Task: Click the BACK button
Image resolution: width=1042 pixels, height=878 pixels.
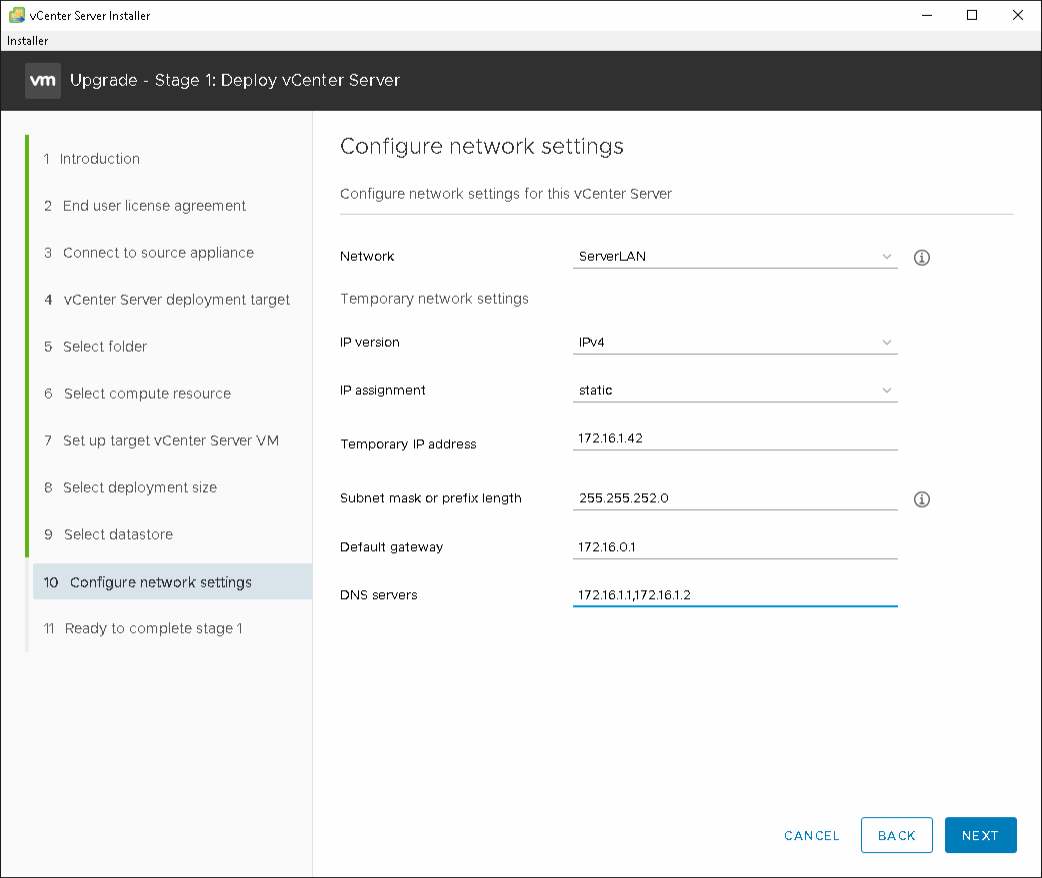Action: pos(896,836)
